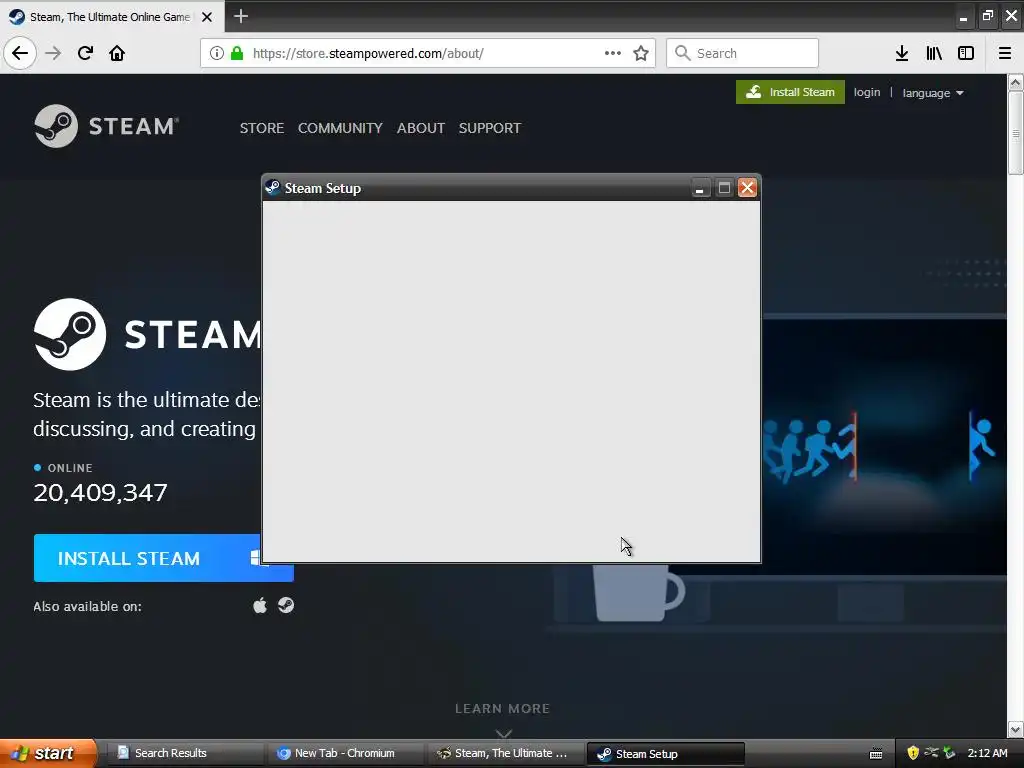Screen dimensions: 1024x768
Task: Click the page scrollbar up arrow
Action: pos(1015,83)
